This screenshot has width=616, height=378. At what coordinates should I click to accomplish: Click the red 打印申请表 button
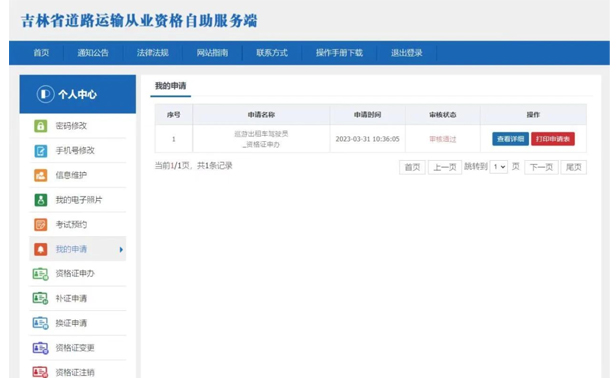click(x=553, y=139)
